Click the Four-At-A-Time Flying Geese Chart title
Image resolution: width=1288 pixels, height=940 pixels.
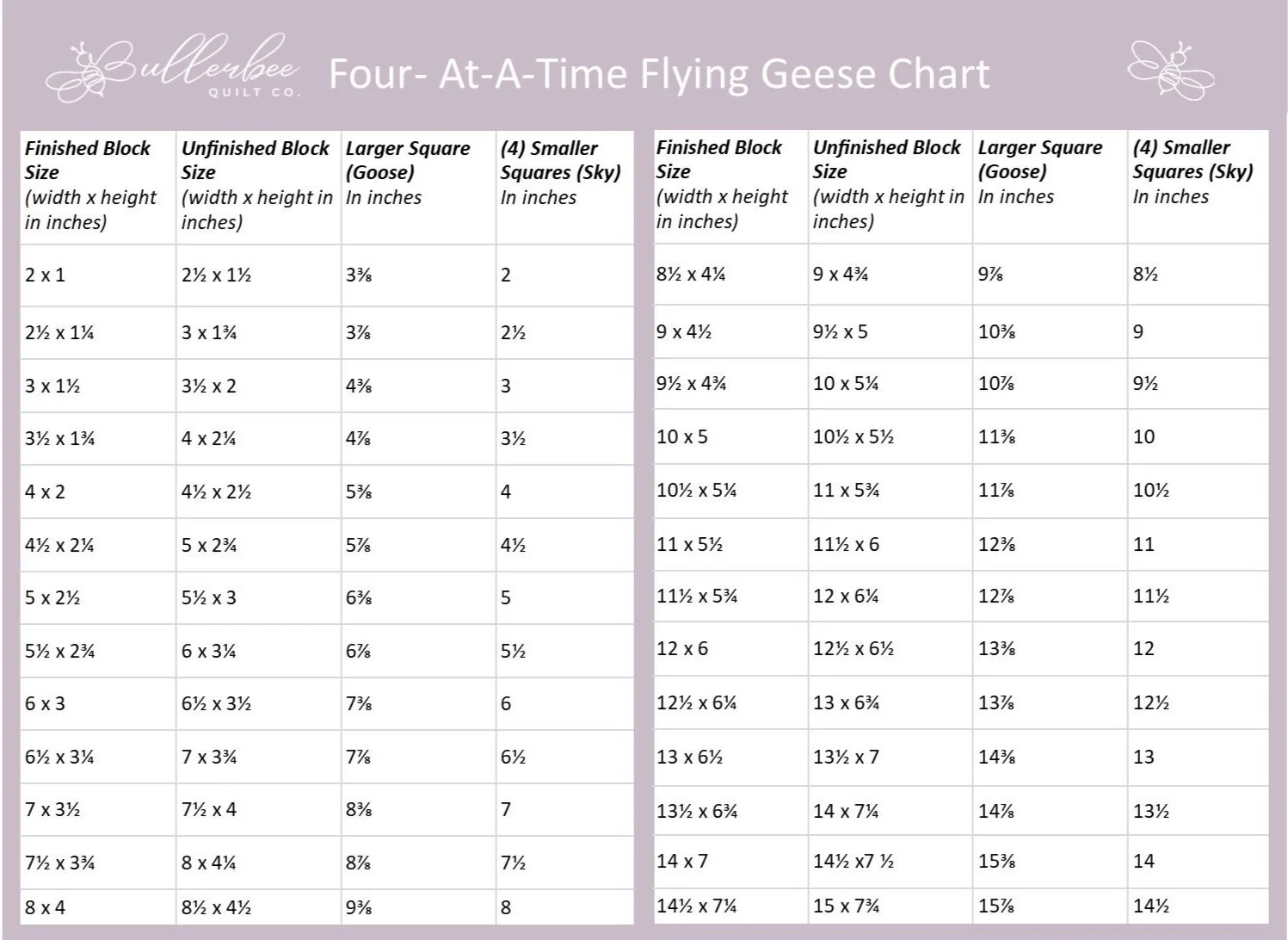(x=659, y=73)
